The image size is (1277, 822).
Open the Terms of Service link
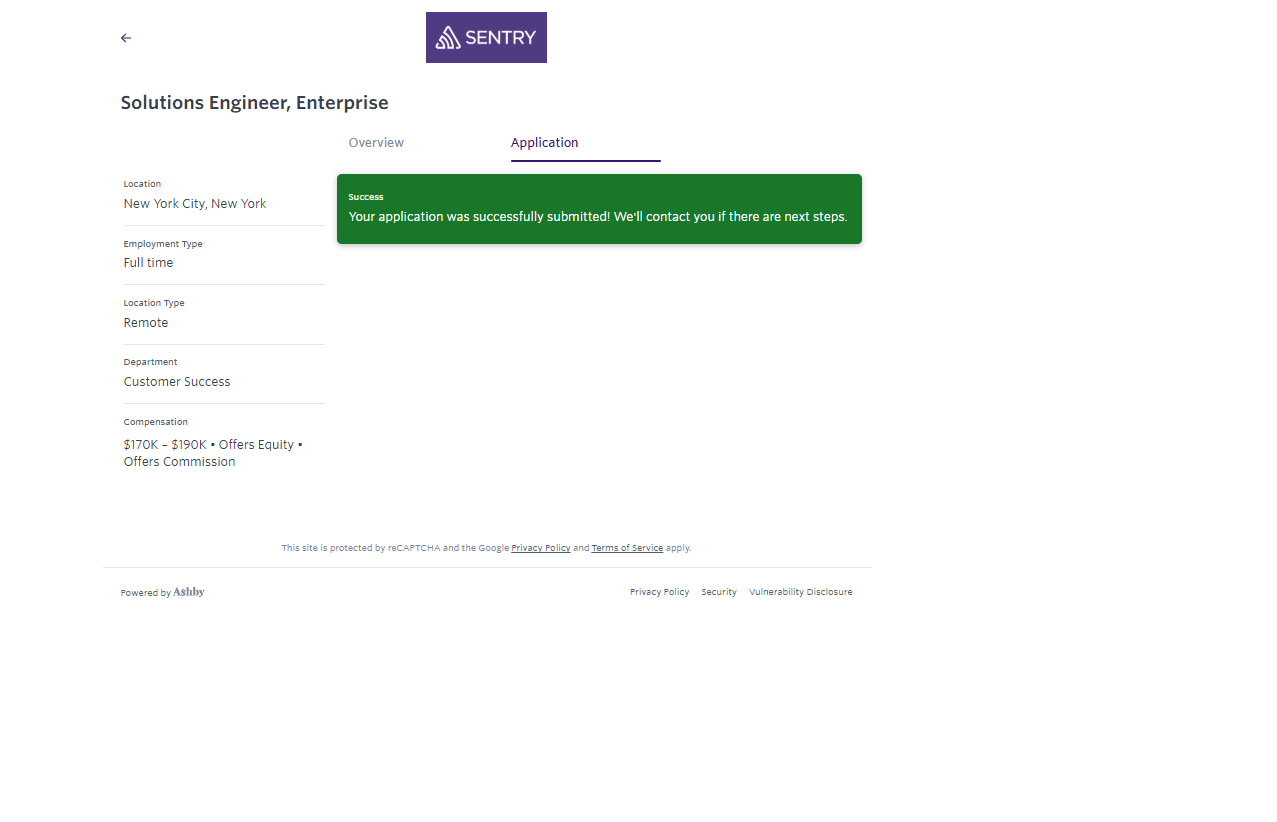coord(627,548)
